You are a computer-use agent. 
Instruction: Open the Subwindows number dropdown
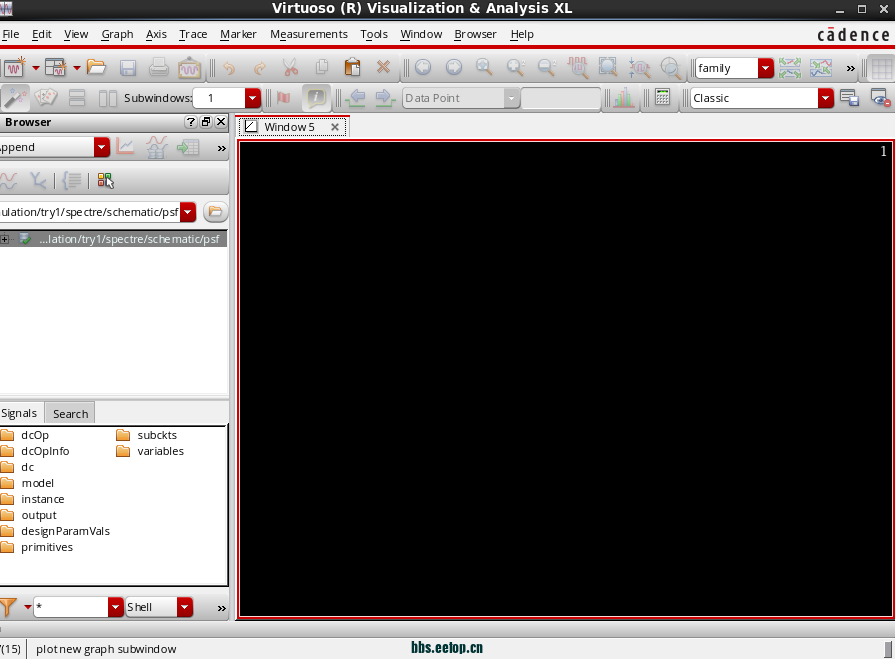(x=253, y=98)
